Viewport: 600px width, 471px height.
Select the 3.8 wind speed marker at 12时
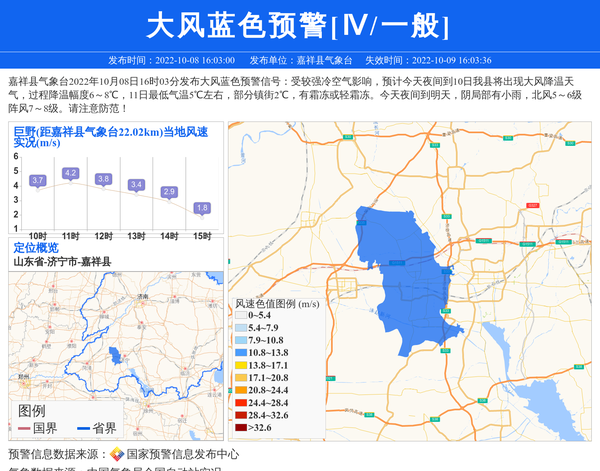pyautogui.click(x=103, y=179)
